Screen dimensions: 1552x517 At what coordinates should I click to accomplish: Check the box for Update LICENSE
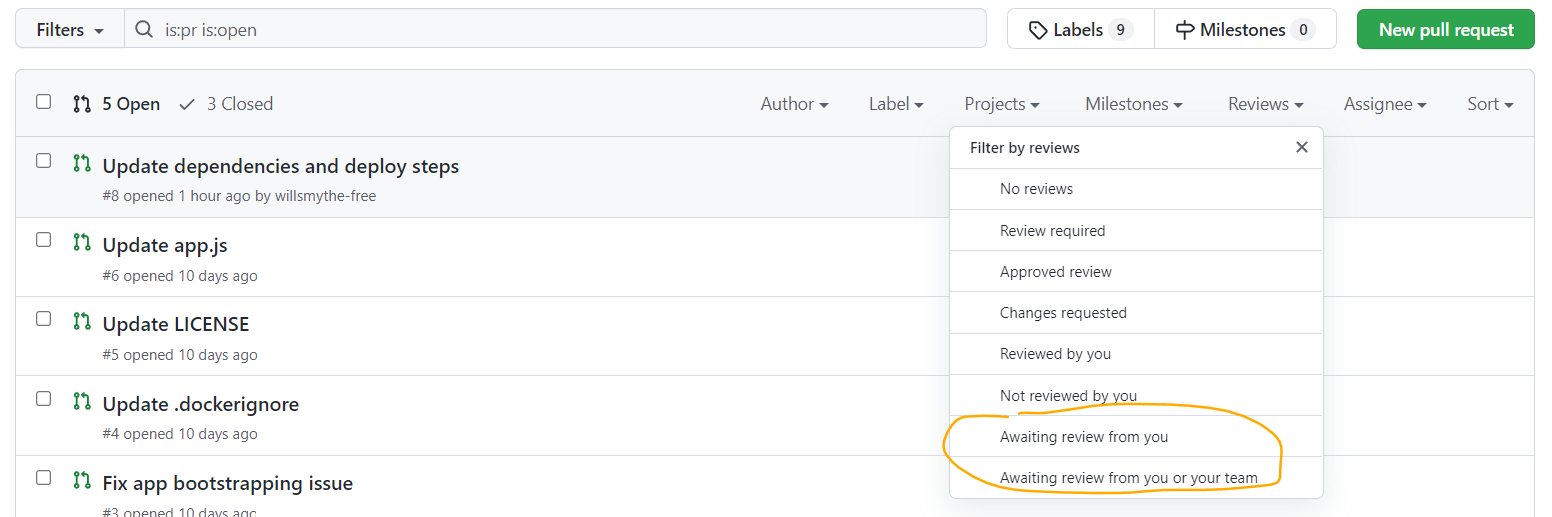43,318
